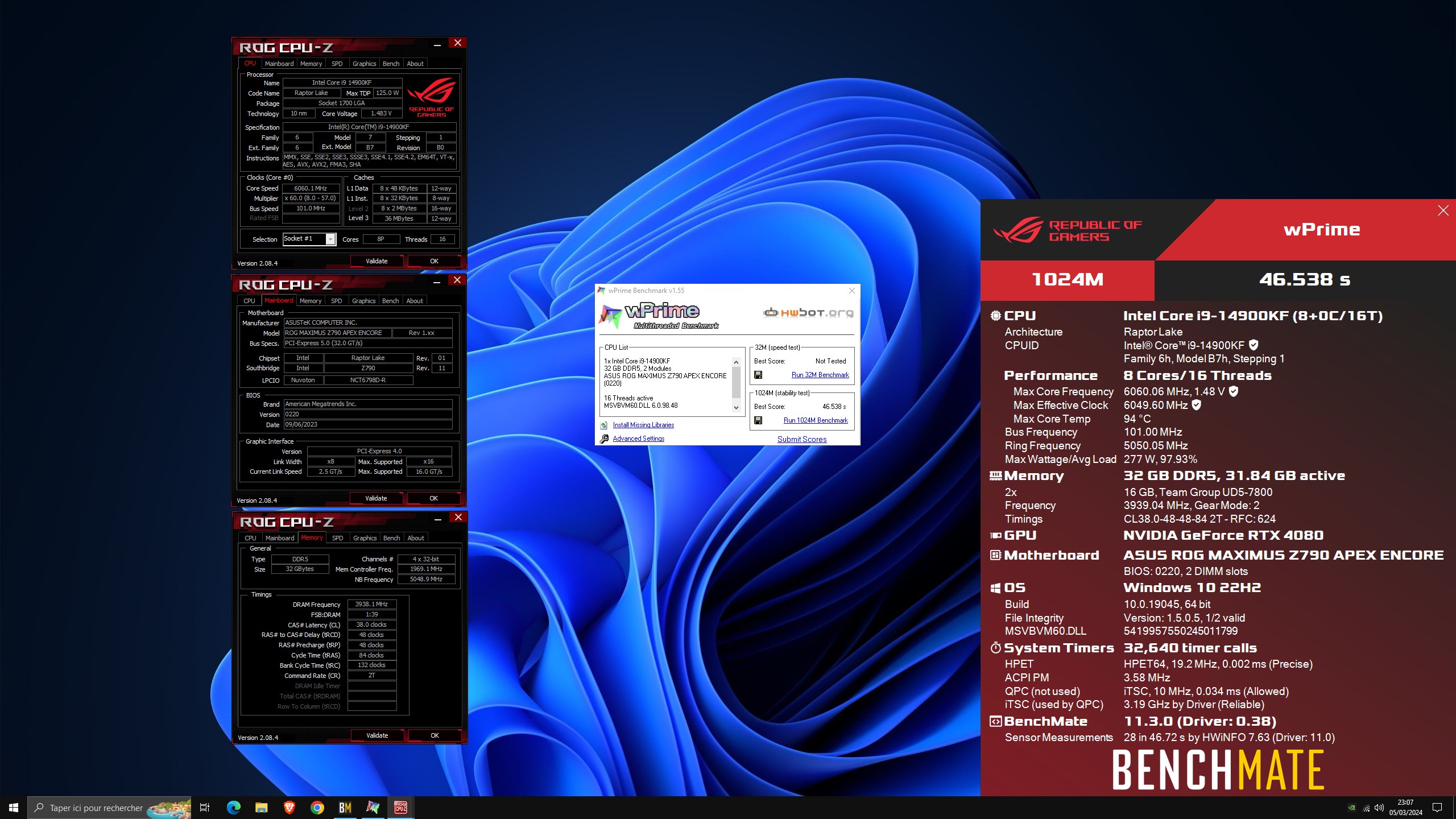
Task: Open the Windows Start menu
Action: pos(14,808)
